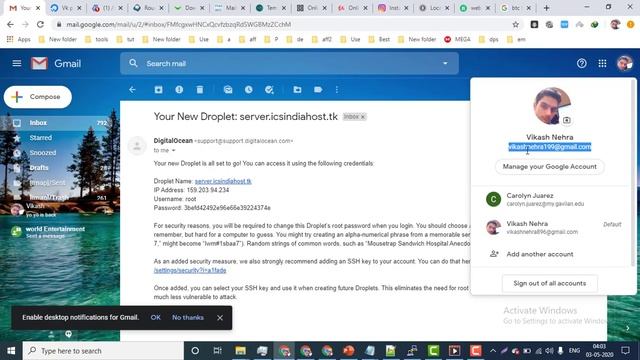Add to Tasks using the checkmark icon
Screen dimensions: 640x360
pos(269,90)
